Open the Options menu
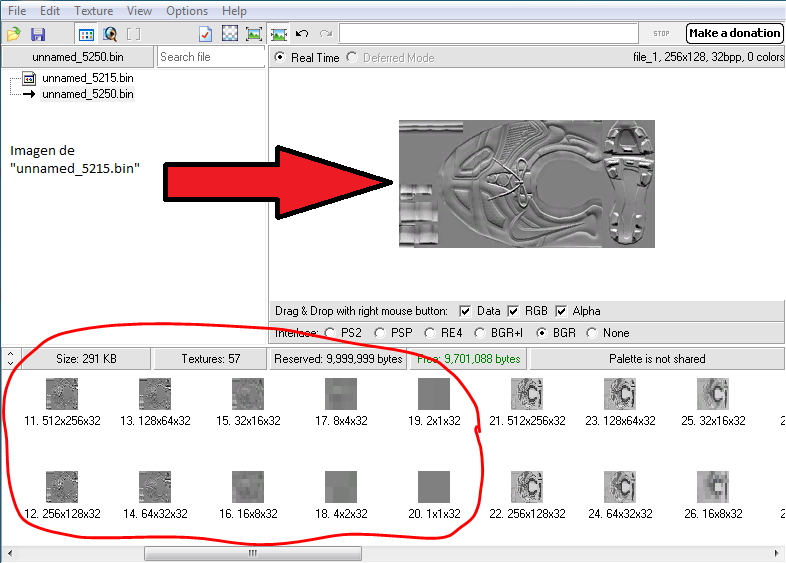Image resolution: width=786 pixels, height=563 pixels. point(187,11)
